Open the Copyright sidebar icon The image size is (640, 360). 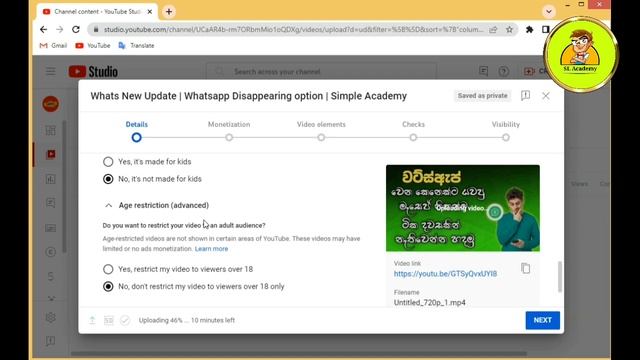pos(51,252)
